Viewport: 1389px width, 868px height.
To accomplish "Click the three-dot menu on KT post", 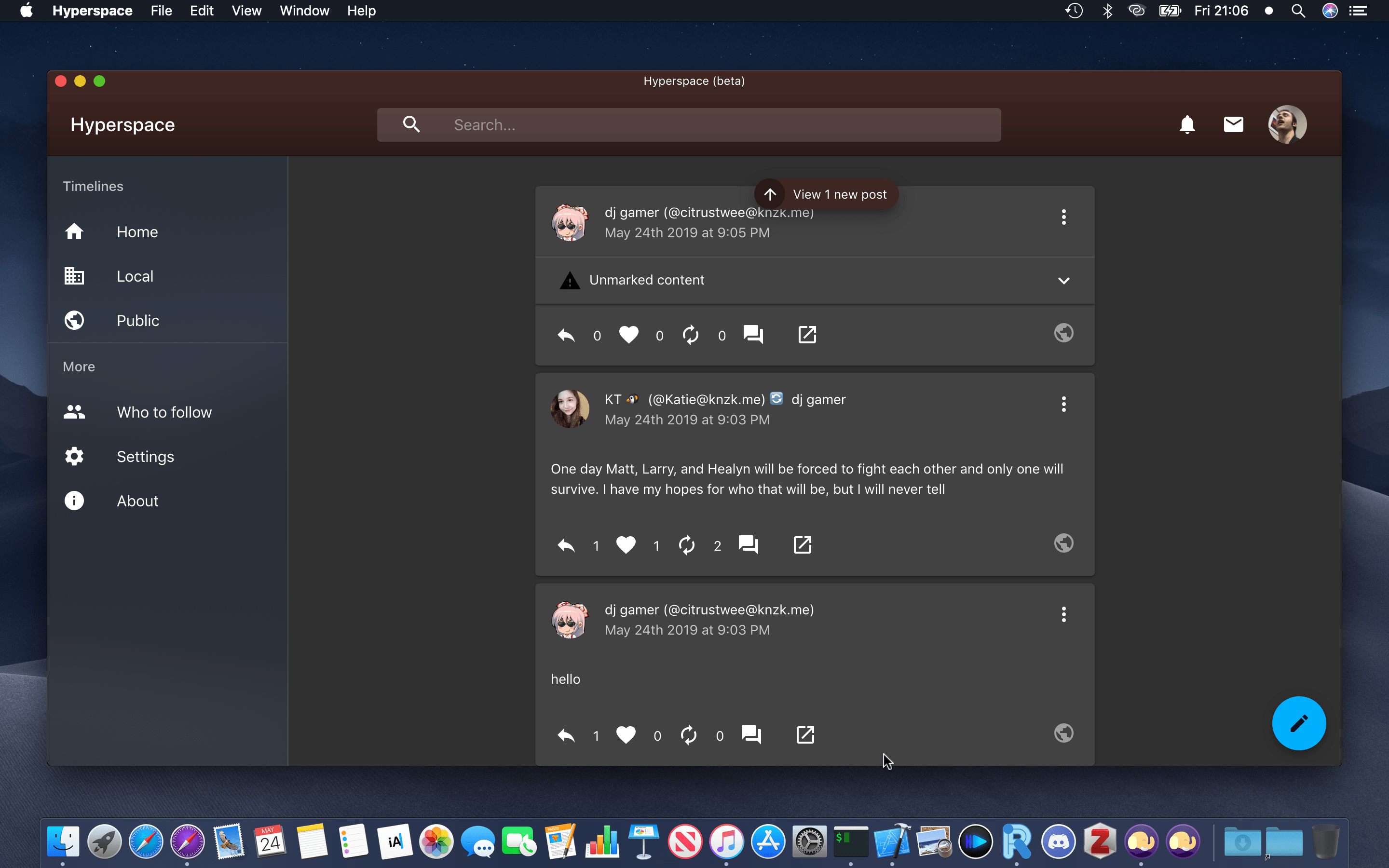I will click(x=1064, y=404).
